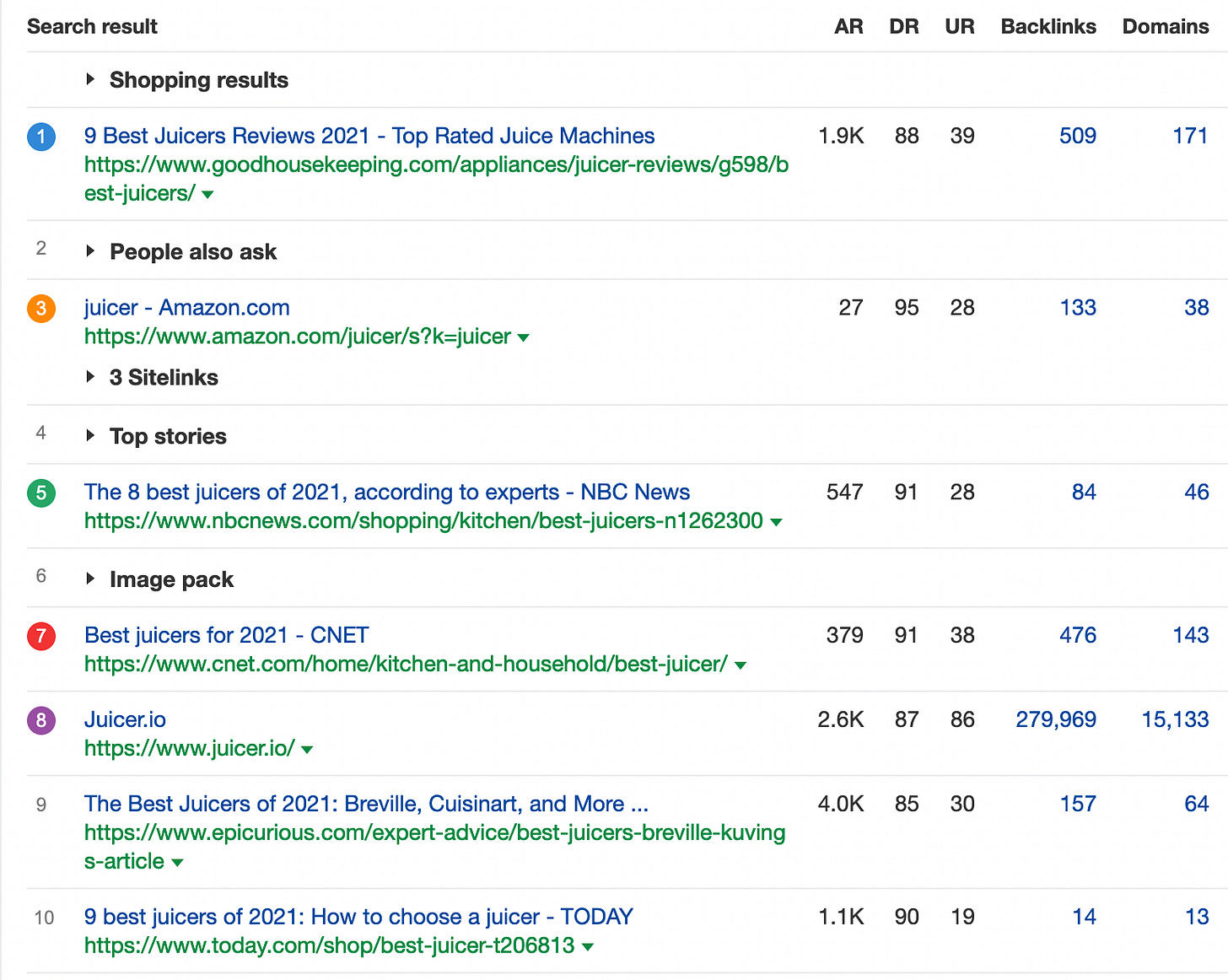Select AR value 547 in NBC News row
Screen dimensions: 1228x980
[x=845, y=492]
